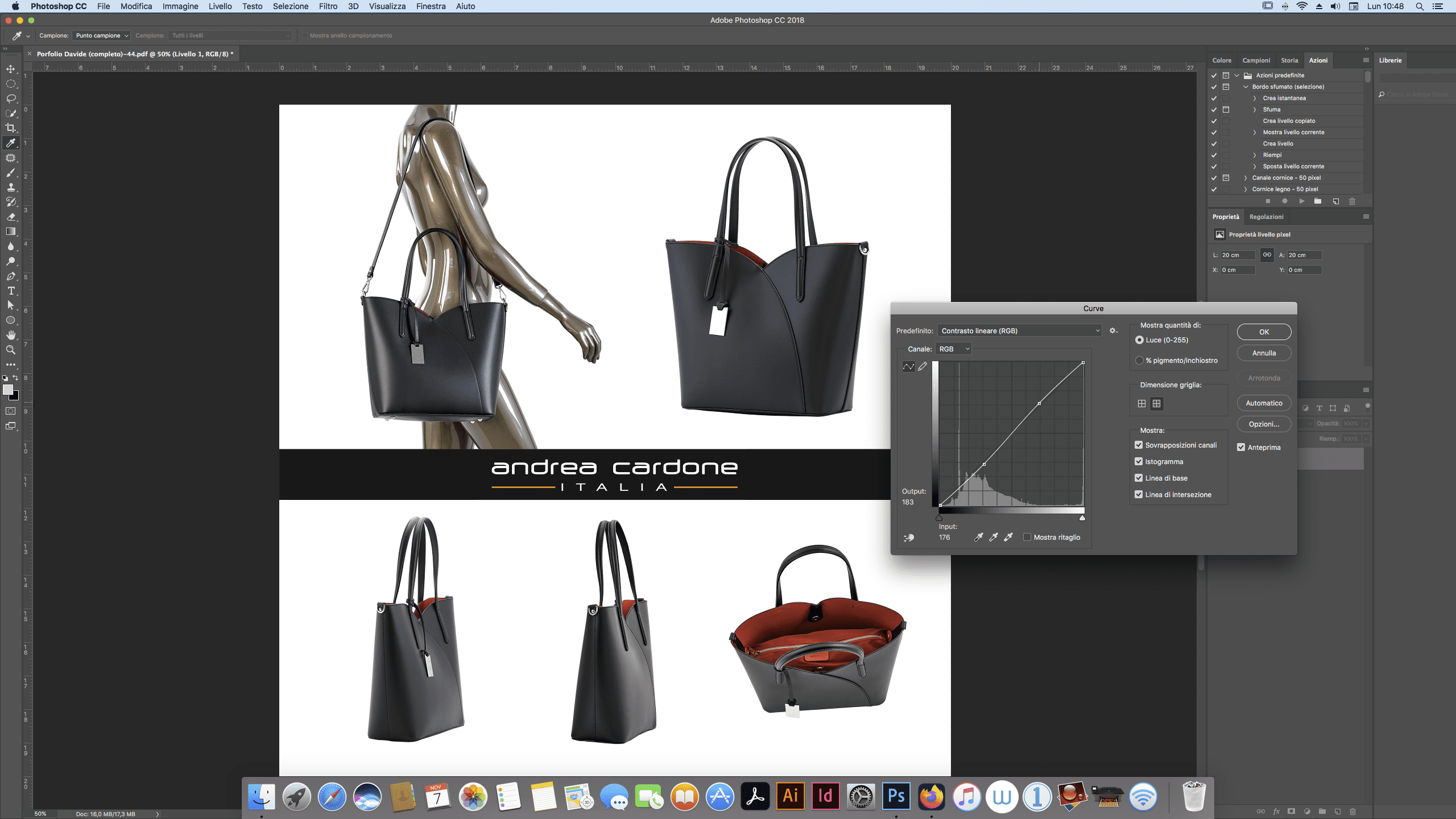Enable Mostra ritaglio checkbox
Viewport: 1456px width, 819px height.
pyautogui.click(x=1027, y=537)
